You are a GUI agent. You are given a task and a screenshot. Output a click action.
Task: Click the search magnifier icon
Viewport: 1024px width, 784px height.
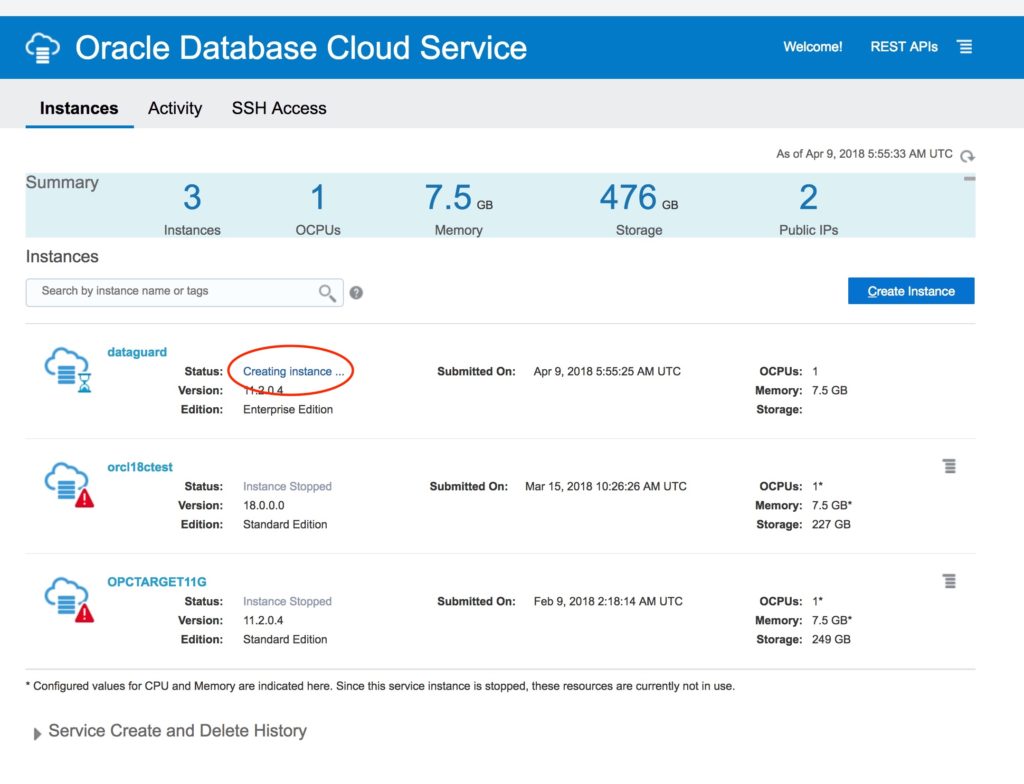(x=327, y=292)
